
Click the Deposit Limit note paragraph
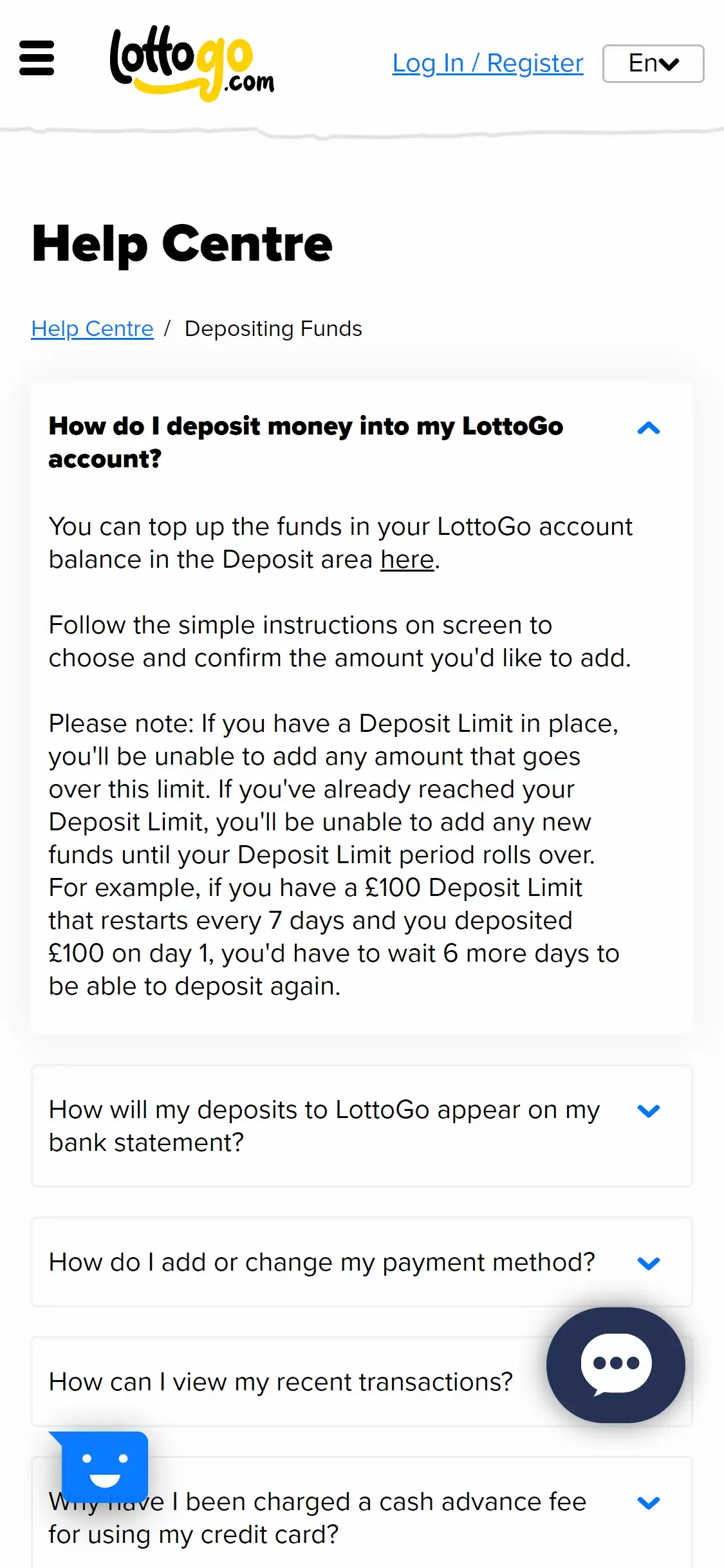tap(335, 854)
